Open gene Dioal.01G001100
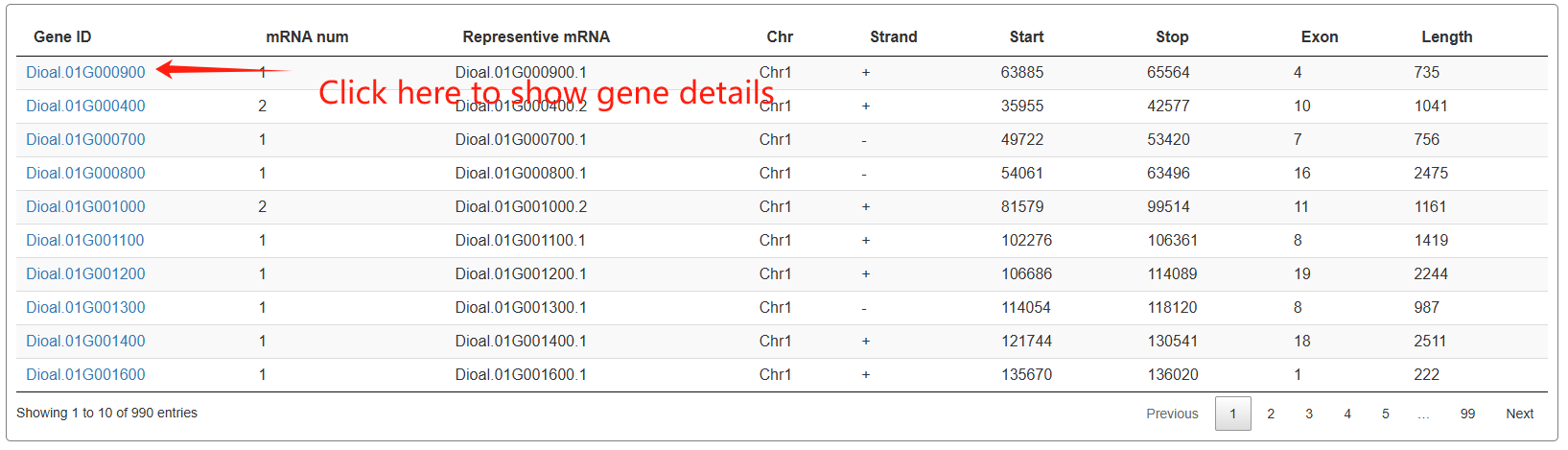This screenshot has height=450, width=1568. coord(84,241)
